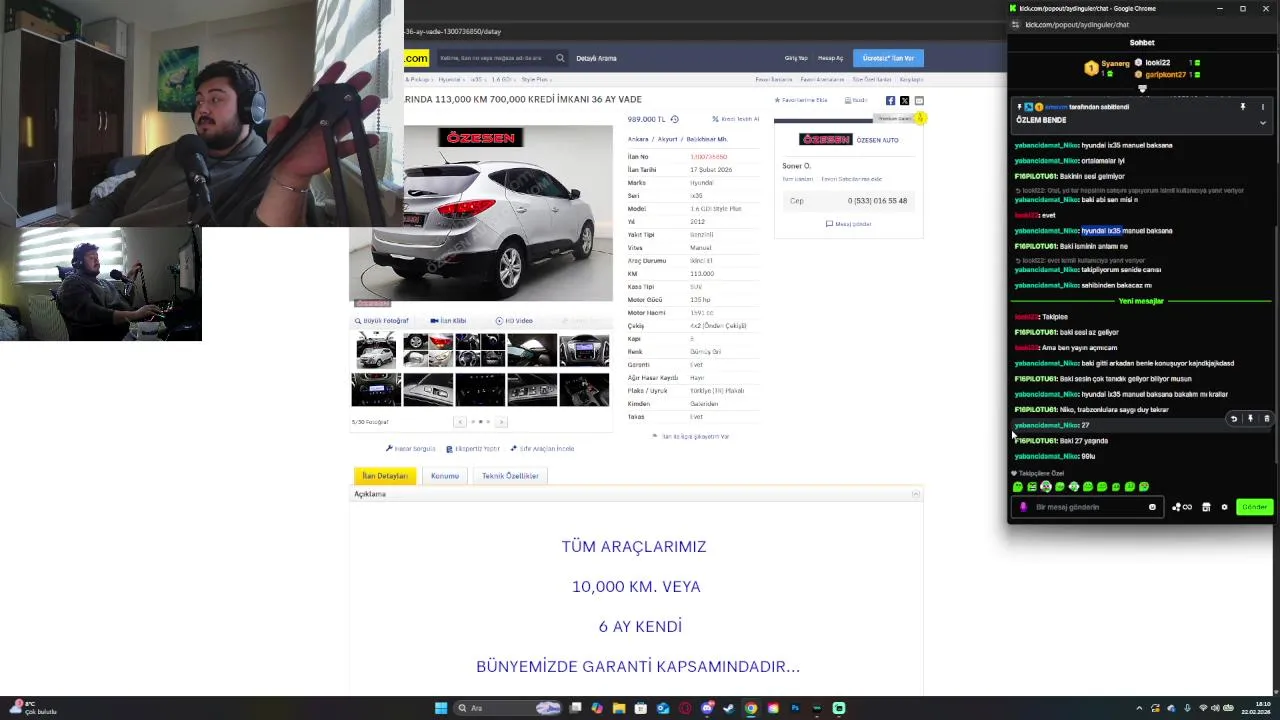Screen dimensions: 1280x720
Task: Switch to the Konumu tab
Action: point(445,476)
